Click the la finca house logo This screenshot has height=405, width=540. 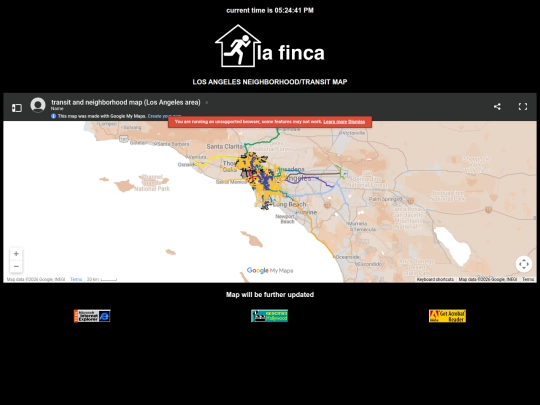coord(270,46)
